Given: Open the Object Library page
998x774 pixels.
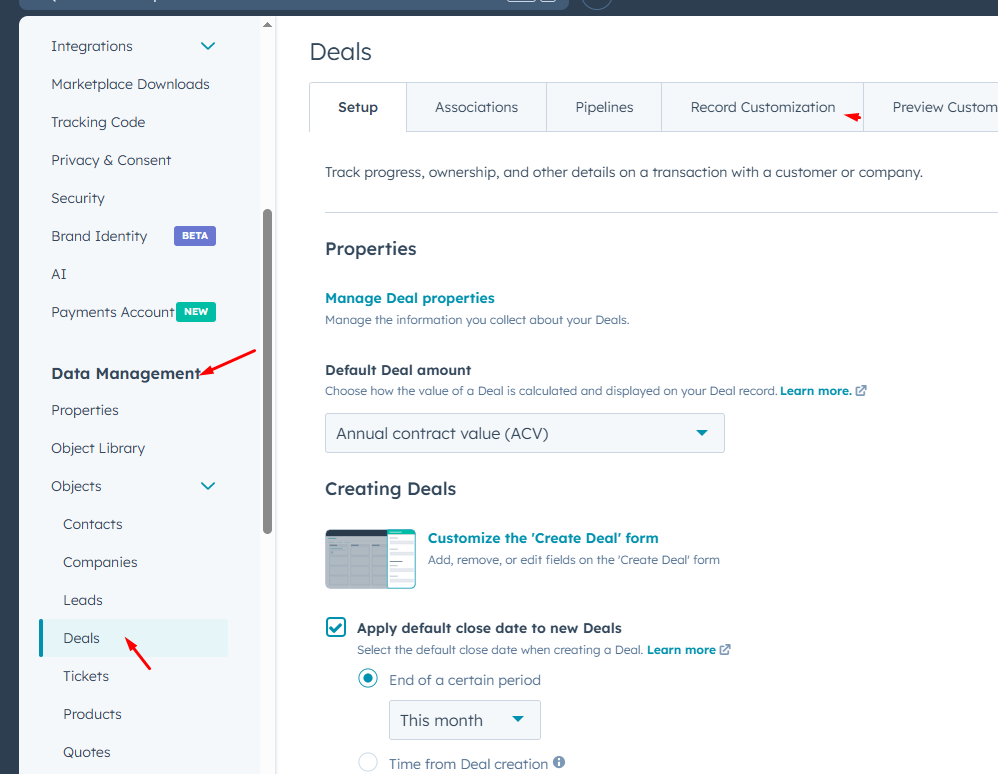Looking at the screenshot, I should (98, 448).
